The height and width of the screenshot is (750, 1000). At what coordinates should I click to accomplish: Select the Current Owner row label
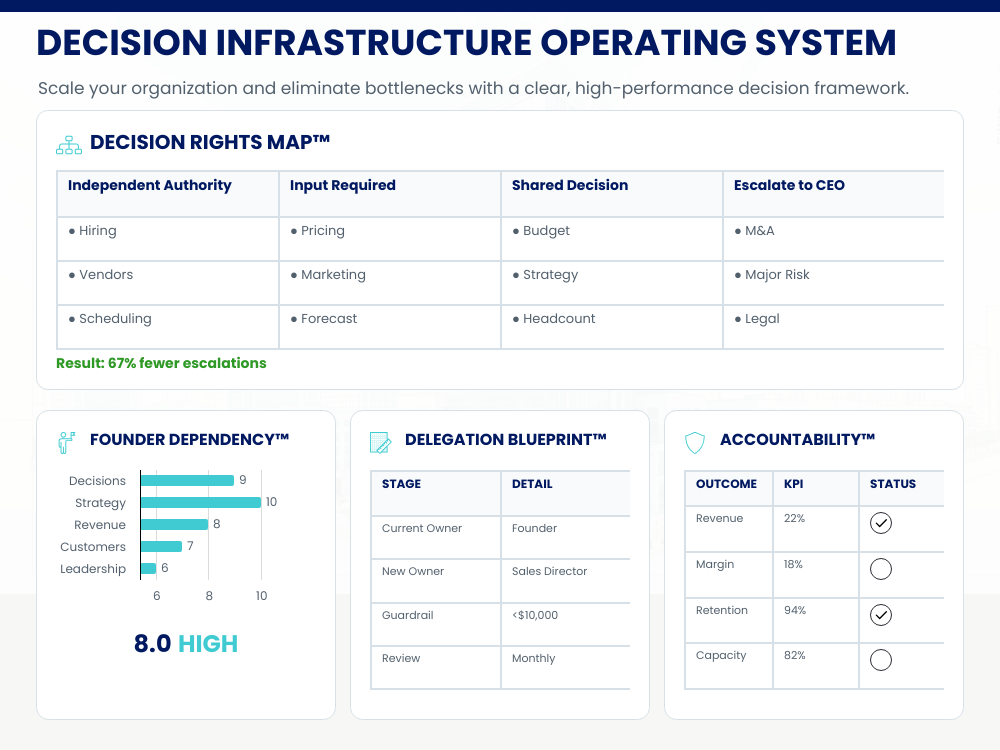[x=436, y=538]
